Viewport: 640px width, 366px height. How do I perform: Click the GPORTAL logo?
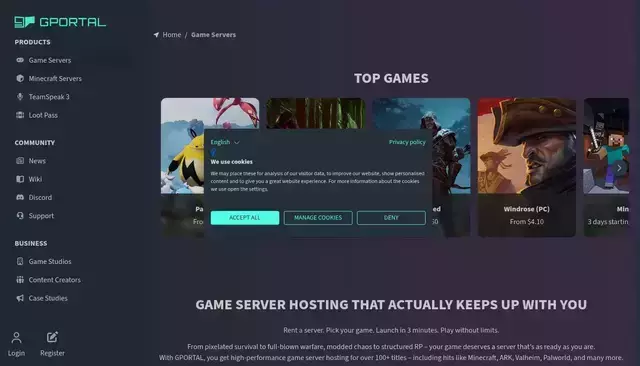click(60, 22)
